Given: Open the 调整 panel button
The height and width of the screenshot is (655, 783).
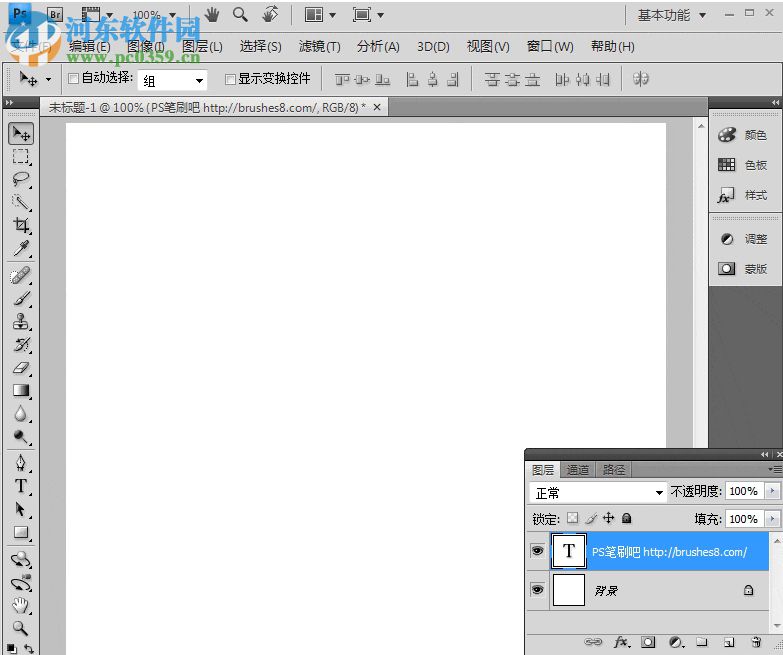Looking at the screenshot, I should [x=742, y=239].
